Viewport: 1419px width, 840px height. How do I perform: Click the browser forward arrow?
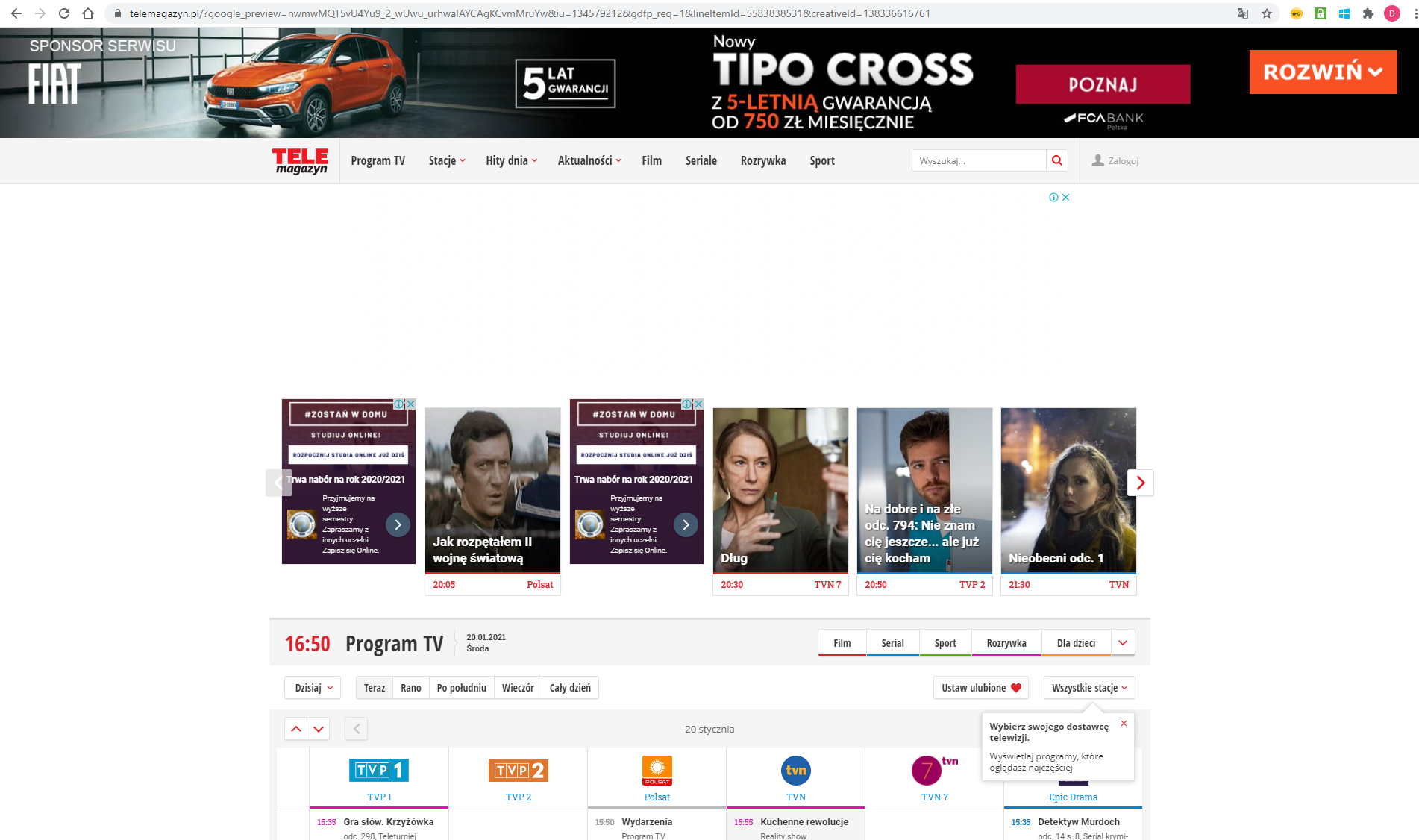coord(40,13)
